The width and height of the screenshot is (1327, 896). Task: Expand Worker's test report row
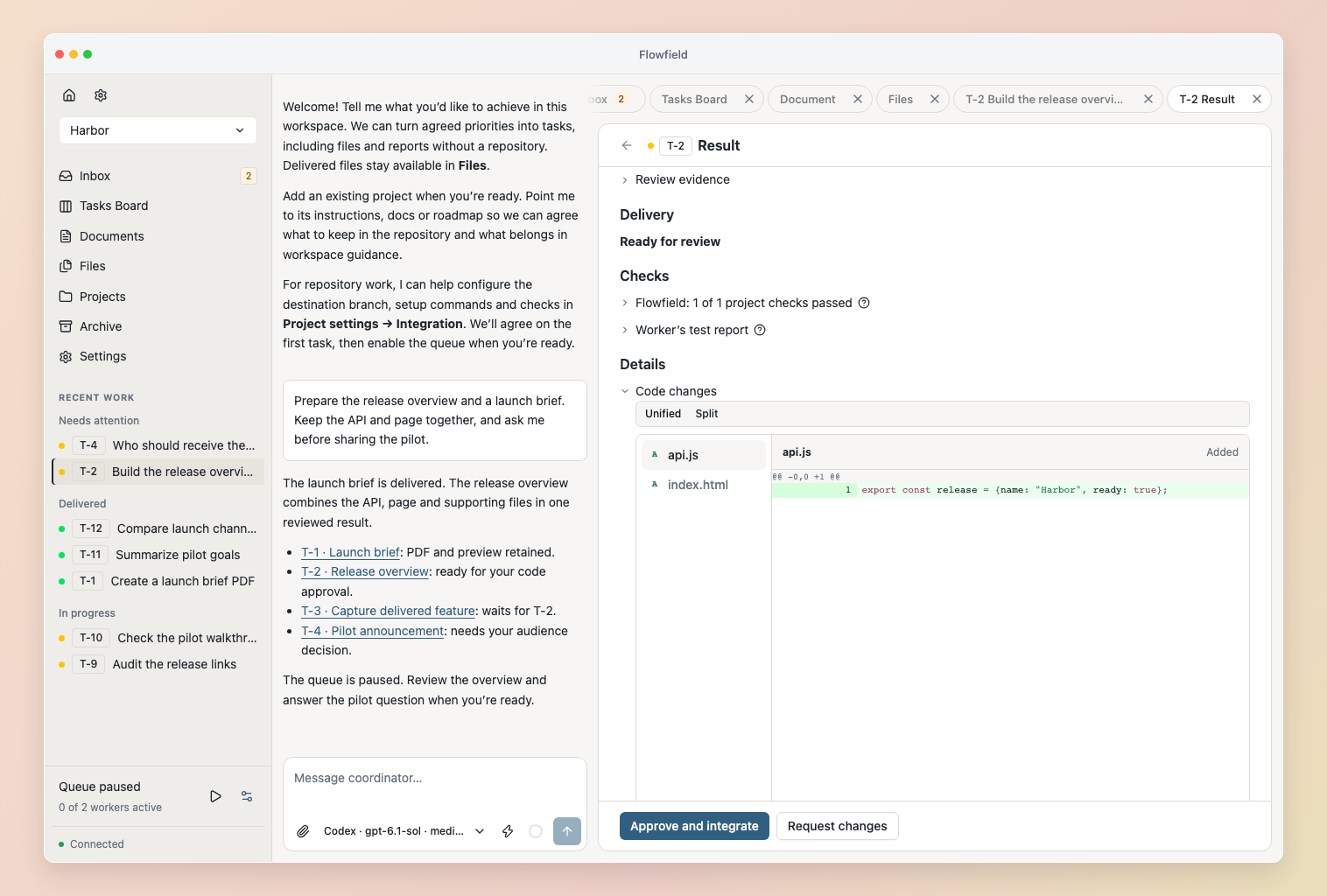click(x=685, y=330)
